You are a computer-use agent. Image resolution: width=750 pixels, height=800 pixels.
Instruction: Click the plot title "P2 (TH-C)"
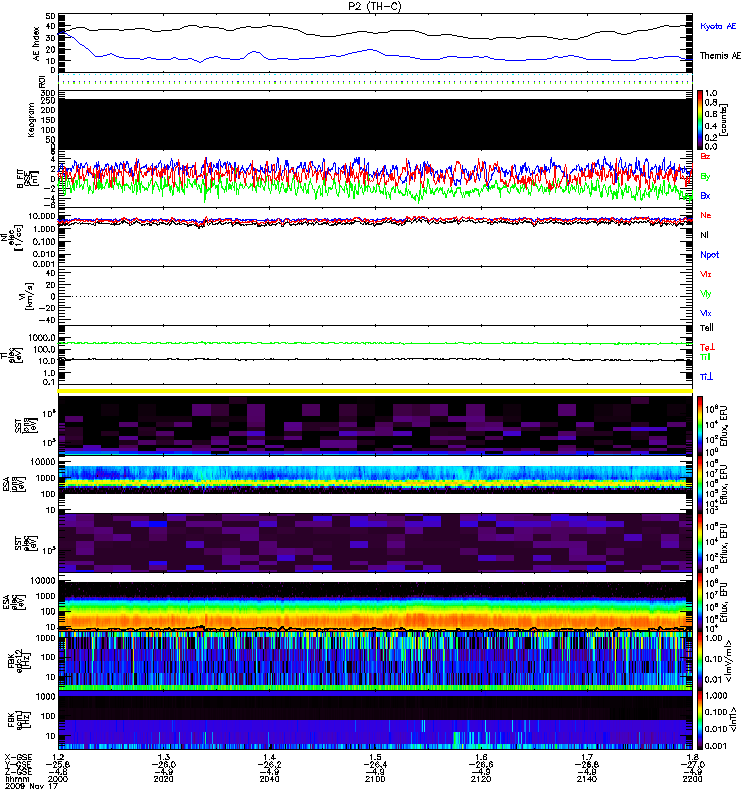tap(374, 6)
